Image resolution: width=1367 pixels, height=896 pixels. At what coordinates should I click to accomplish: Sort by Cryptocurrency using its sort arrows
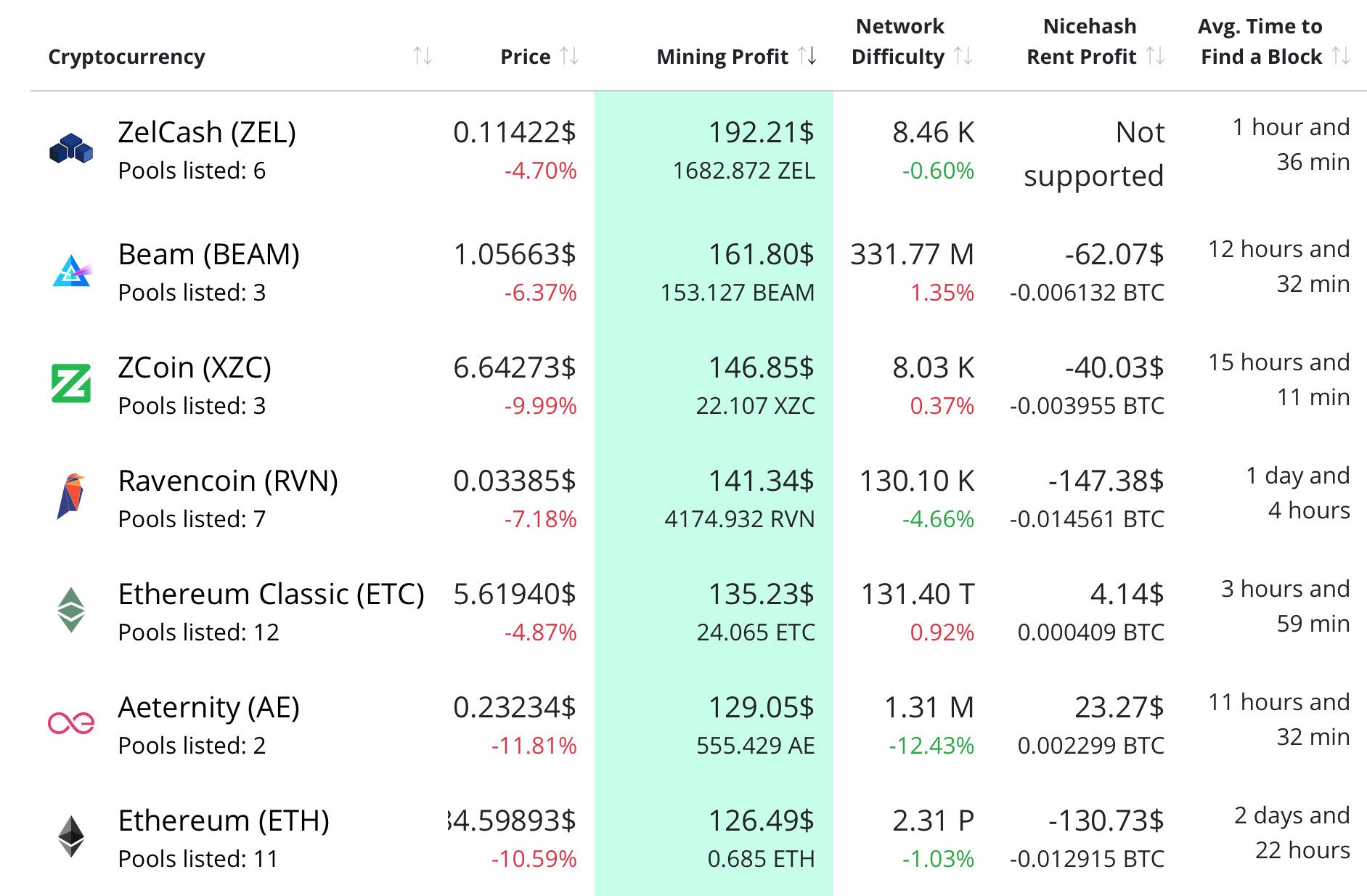[x=423, y=56]
